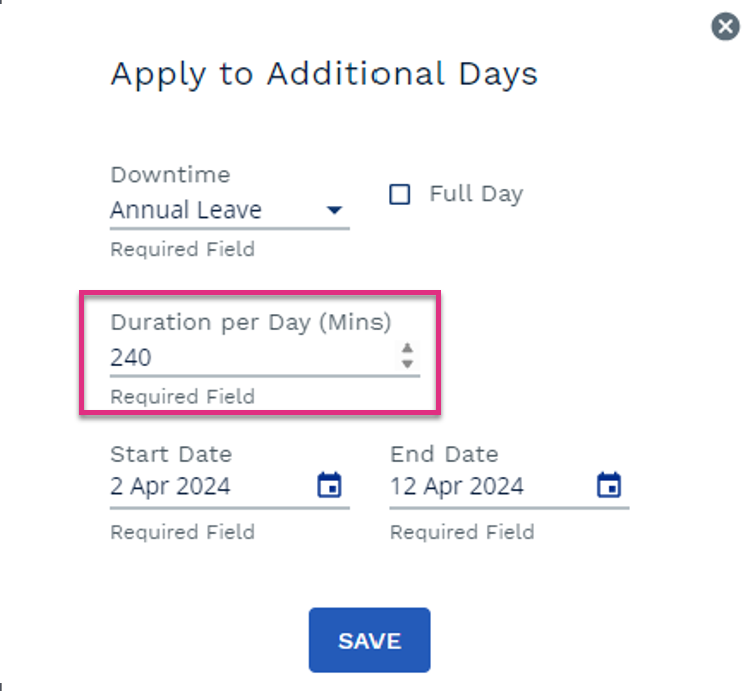Click Required Field hint under Downtime

(183, 249)
